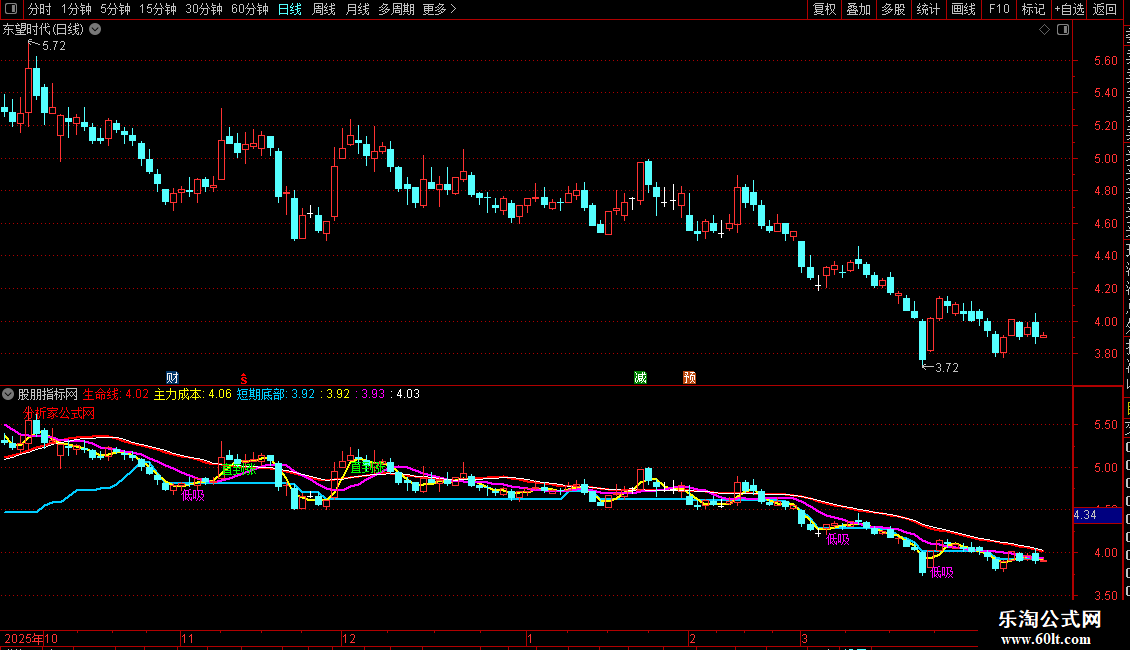The image size is (1130, 650).
Task: Click the 低吸 signal near the 3.72 low
Action: point(942,572)
